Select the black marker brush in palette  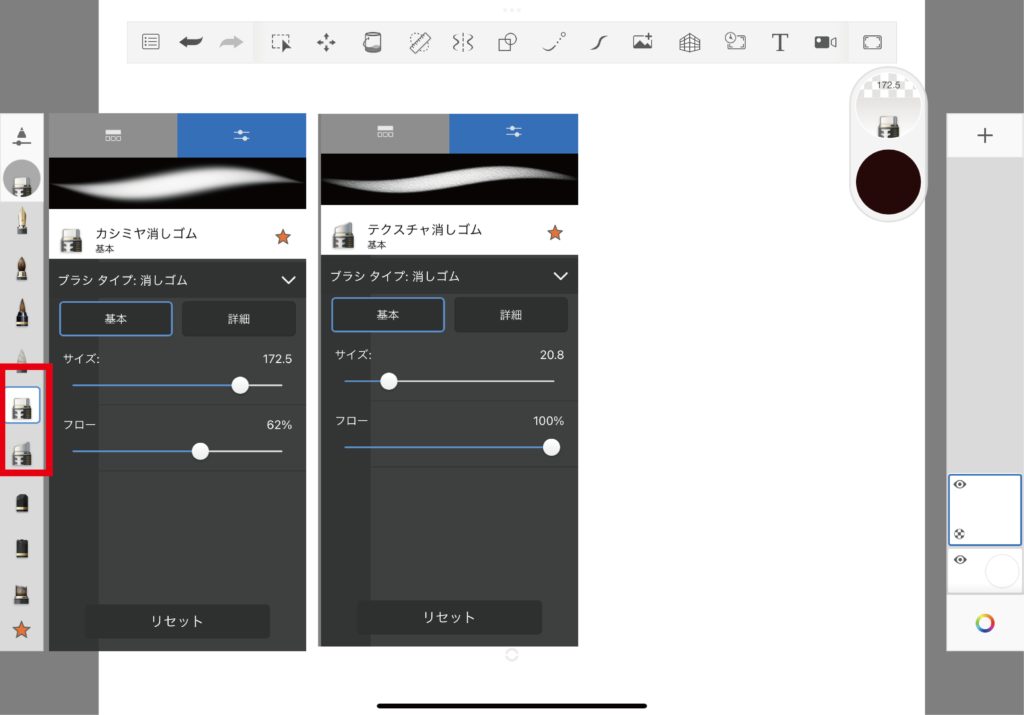(22, 502)
